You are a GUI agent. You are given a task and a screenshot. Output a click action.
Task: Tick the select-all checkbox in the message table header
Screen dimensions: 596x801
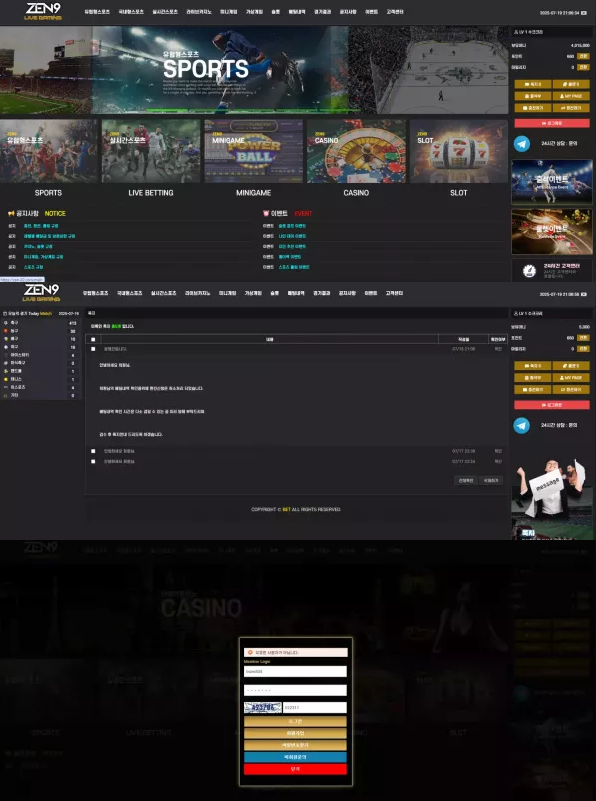93,339
